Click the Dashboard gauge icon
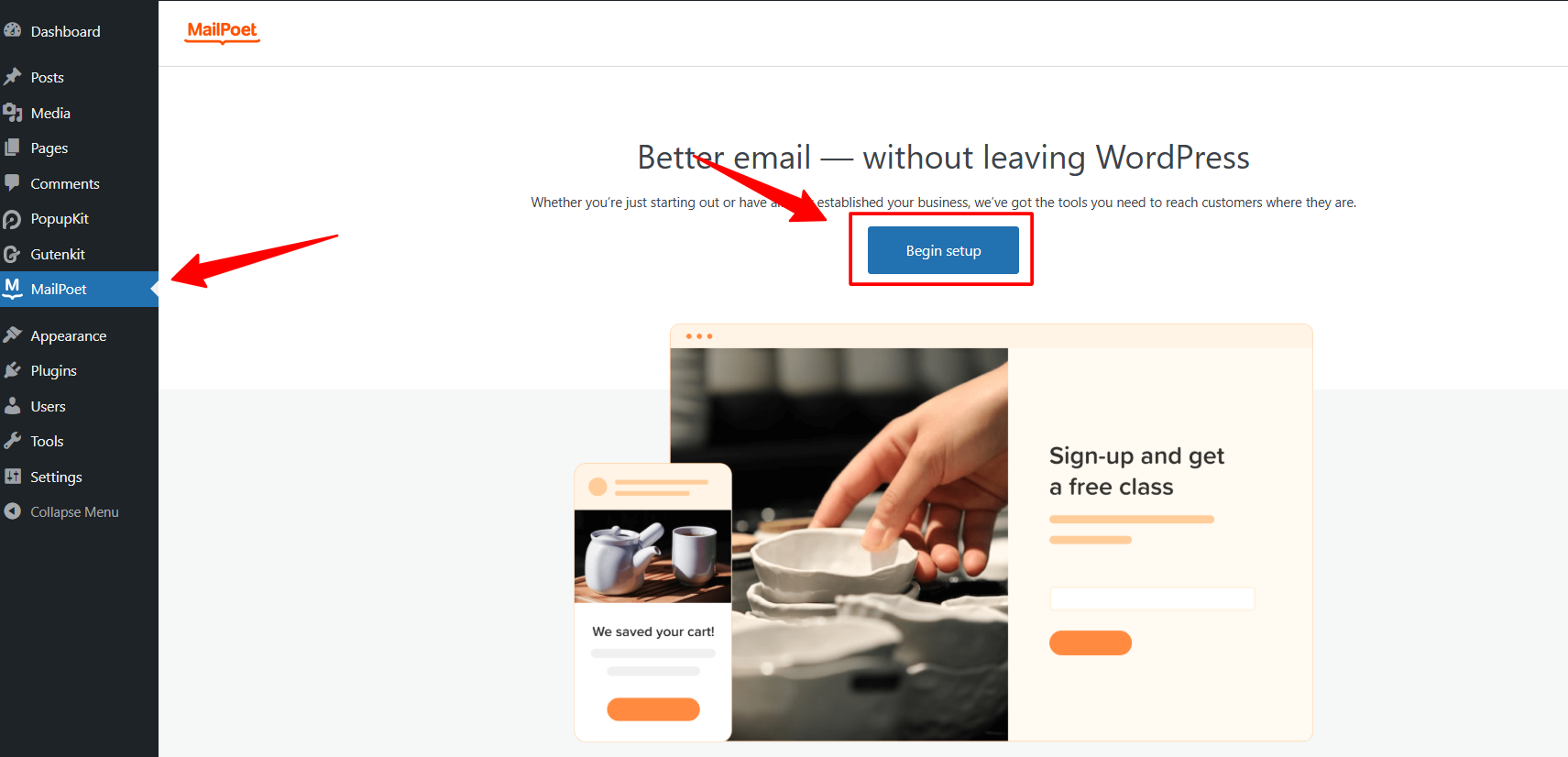The width and height of the screenshot is (1568, 757). (x=12, y=30)
